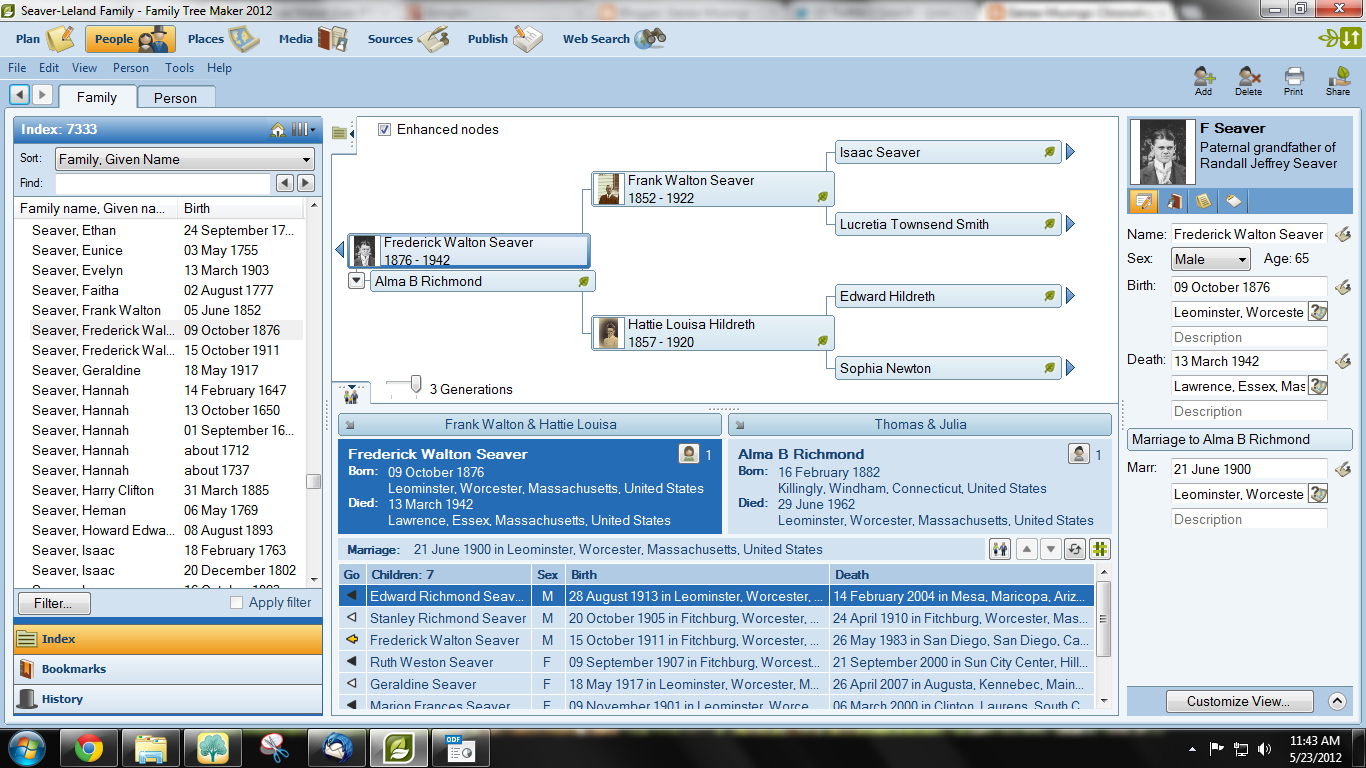Screen dimensions: 1366x768
Task: Open source citation icon beside Birth date
Action: tap(1343, 287)
